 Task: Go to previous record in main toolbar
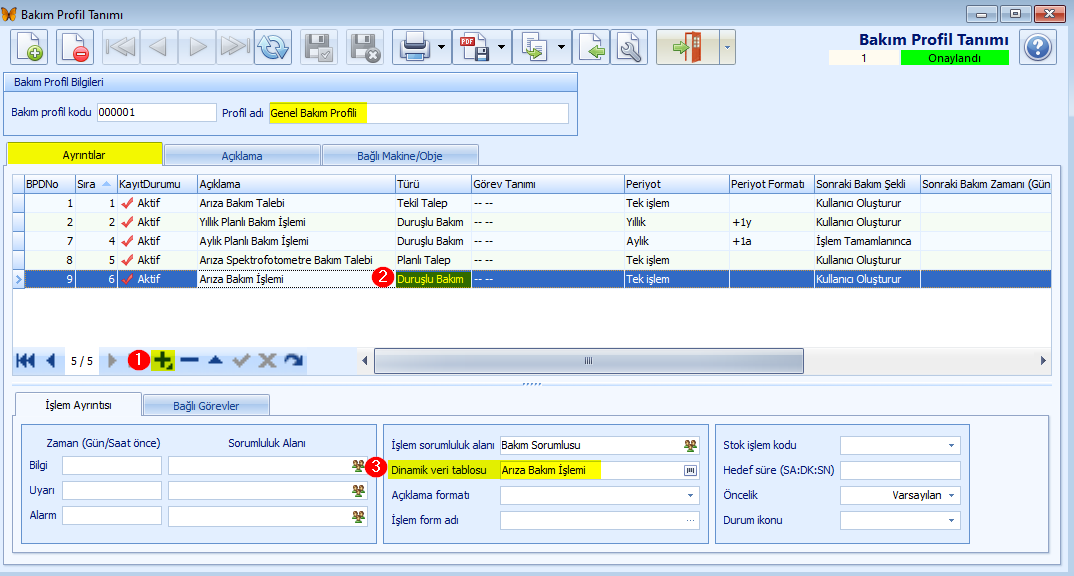[x=158, y=47]
